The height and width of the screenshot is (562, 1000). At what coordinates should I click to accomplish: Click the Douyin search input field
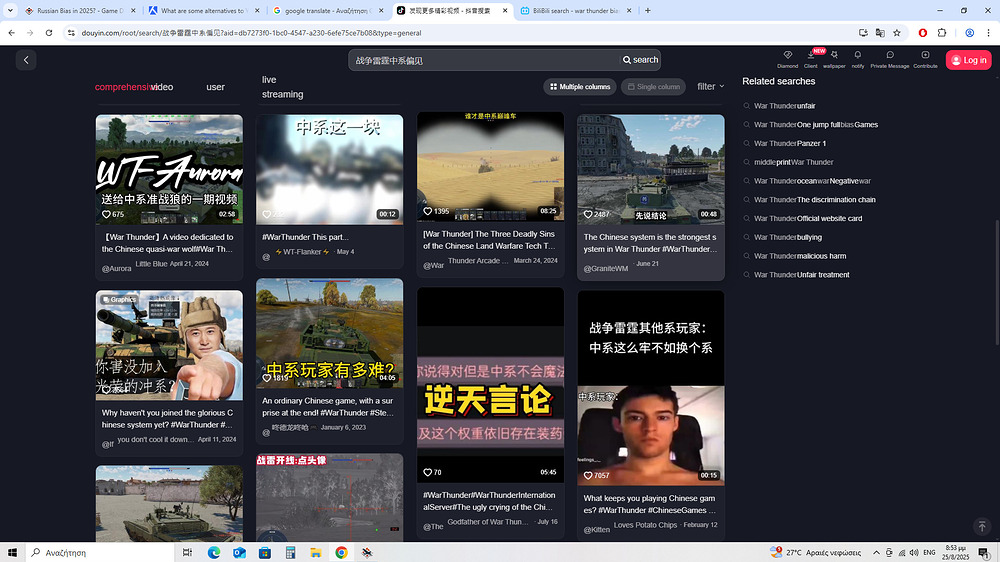pos(485,60)
